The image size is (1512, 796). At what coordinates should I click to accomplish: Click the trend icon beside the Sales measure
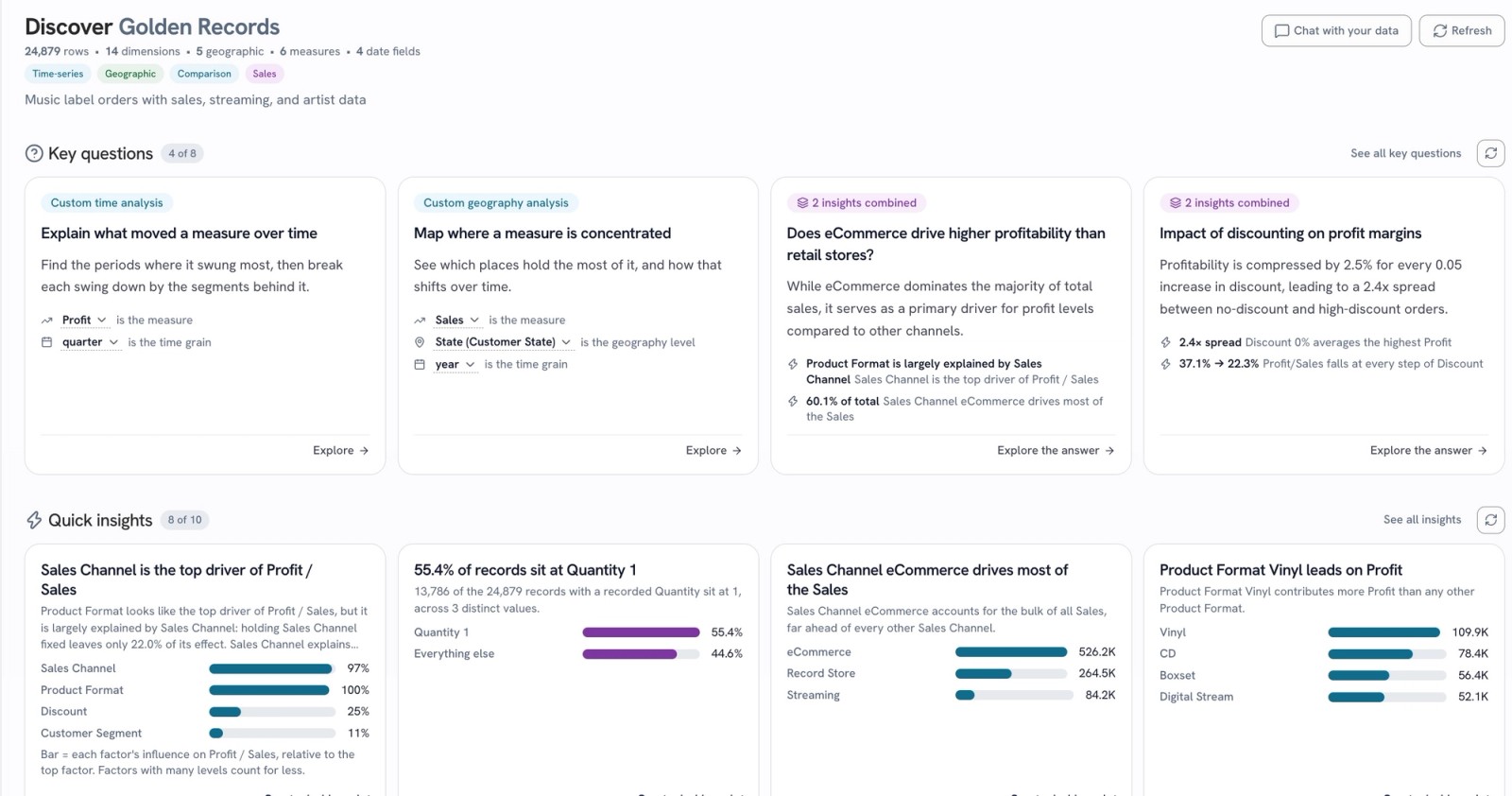[420, 320]
